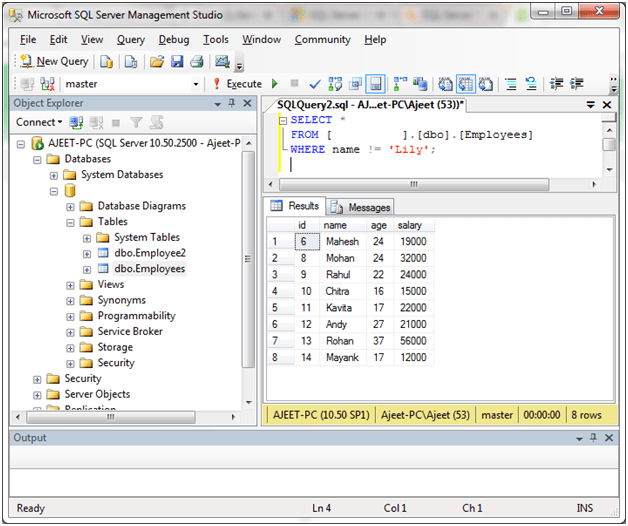The image size is (628, 526).
Task: Click the green Debug play icon
Action: point(275,84)
